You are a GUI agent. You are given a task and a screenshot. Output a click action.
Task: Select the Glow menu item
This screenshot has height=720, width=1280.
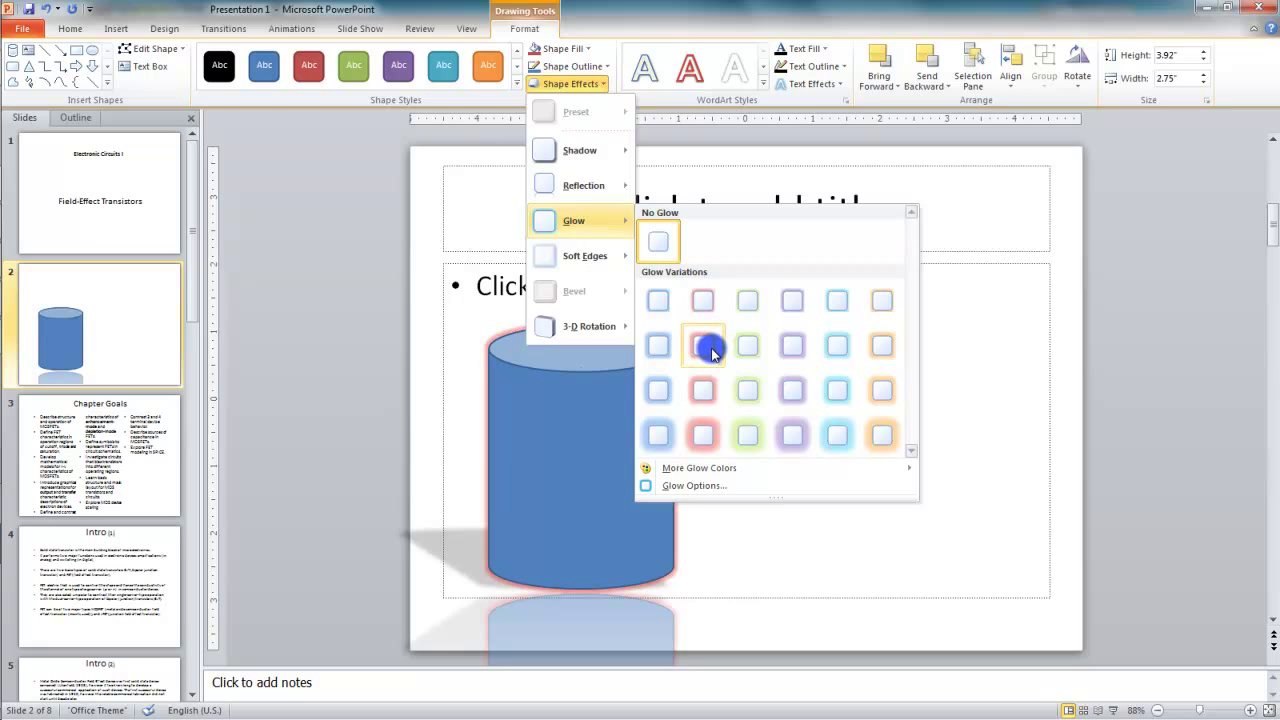click(x=580, y=221)
